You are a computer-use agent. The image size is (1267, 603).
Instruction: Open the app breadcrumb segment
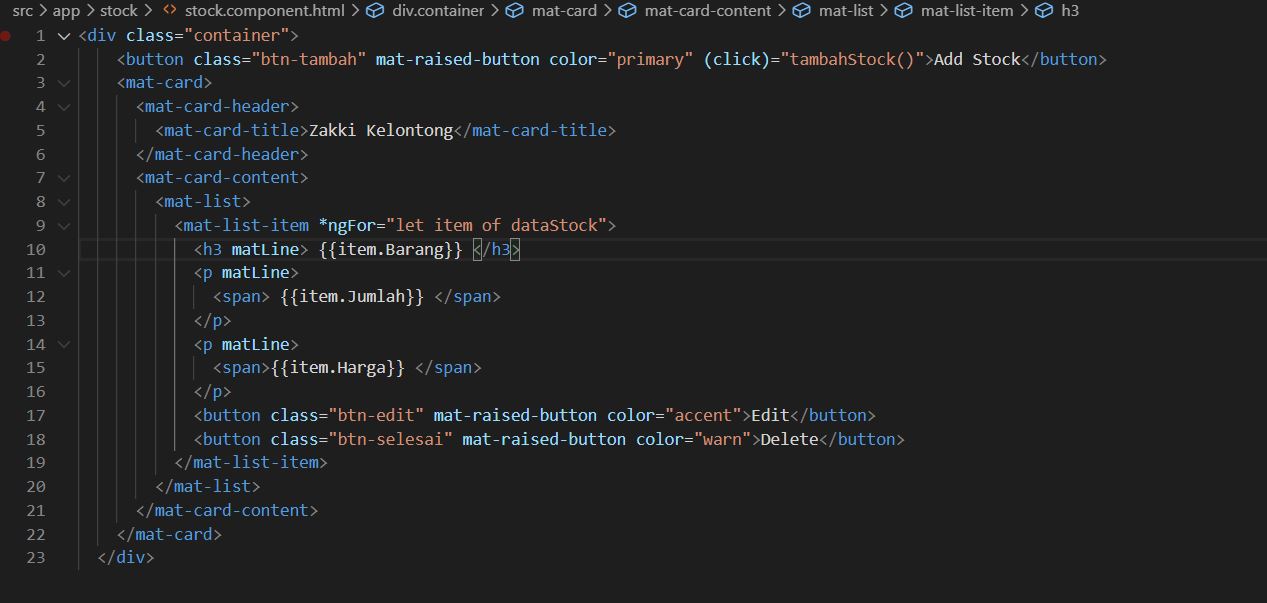(x=66, y=10)
